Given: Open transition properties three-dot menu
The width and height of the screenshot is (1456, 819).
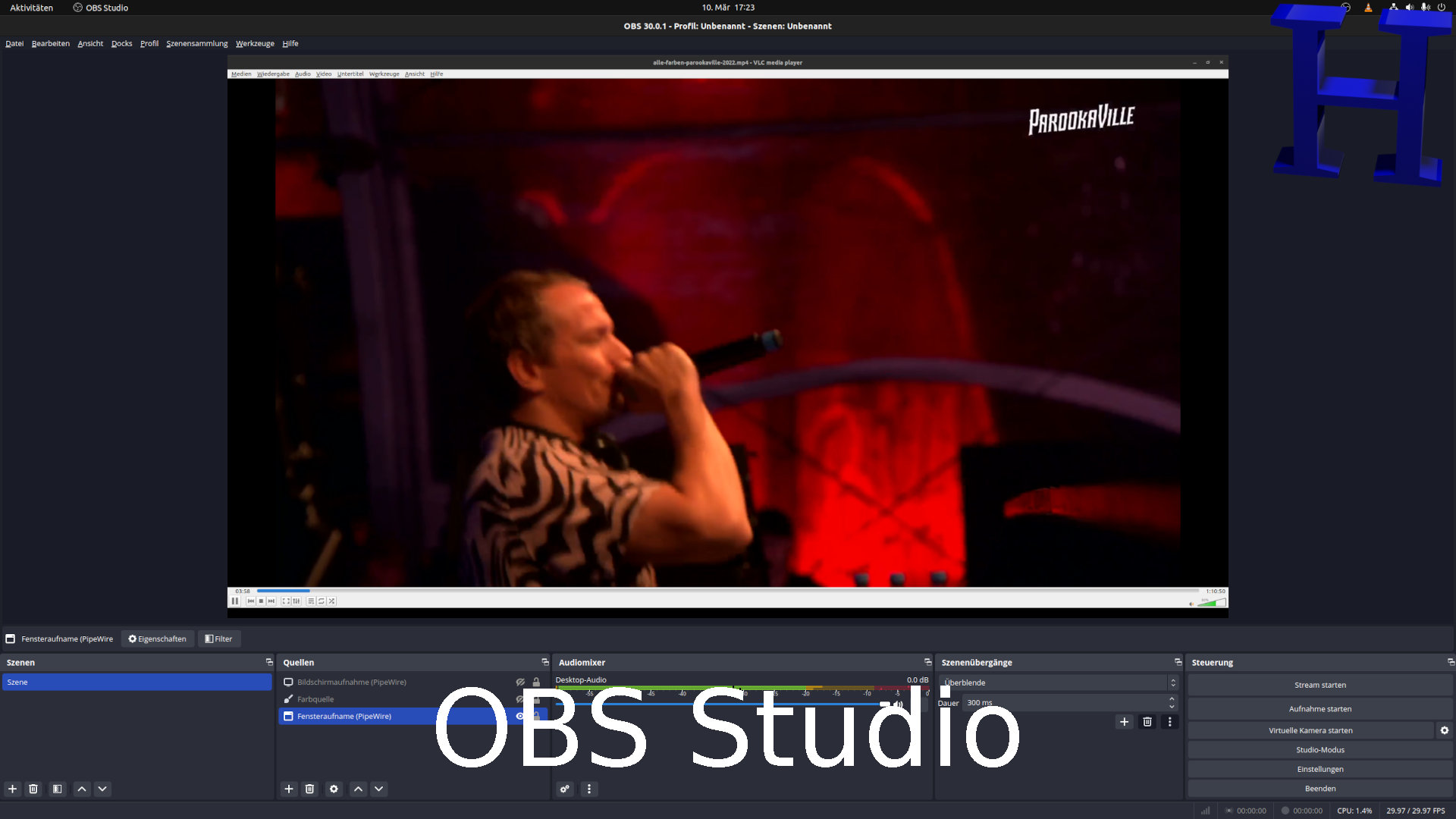Looking at the screenshot, I should (1170, 722).
